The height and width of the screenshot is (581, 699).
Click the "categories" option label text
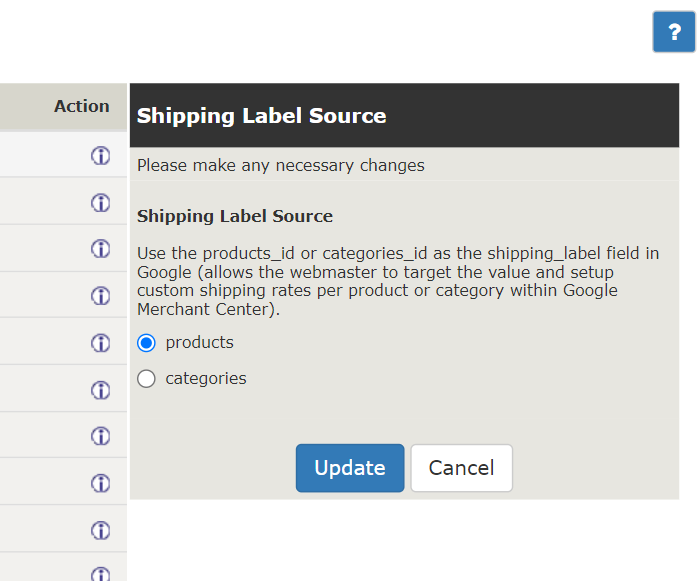[x=206, y=379]
